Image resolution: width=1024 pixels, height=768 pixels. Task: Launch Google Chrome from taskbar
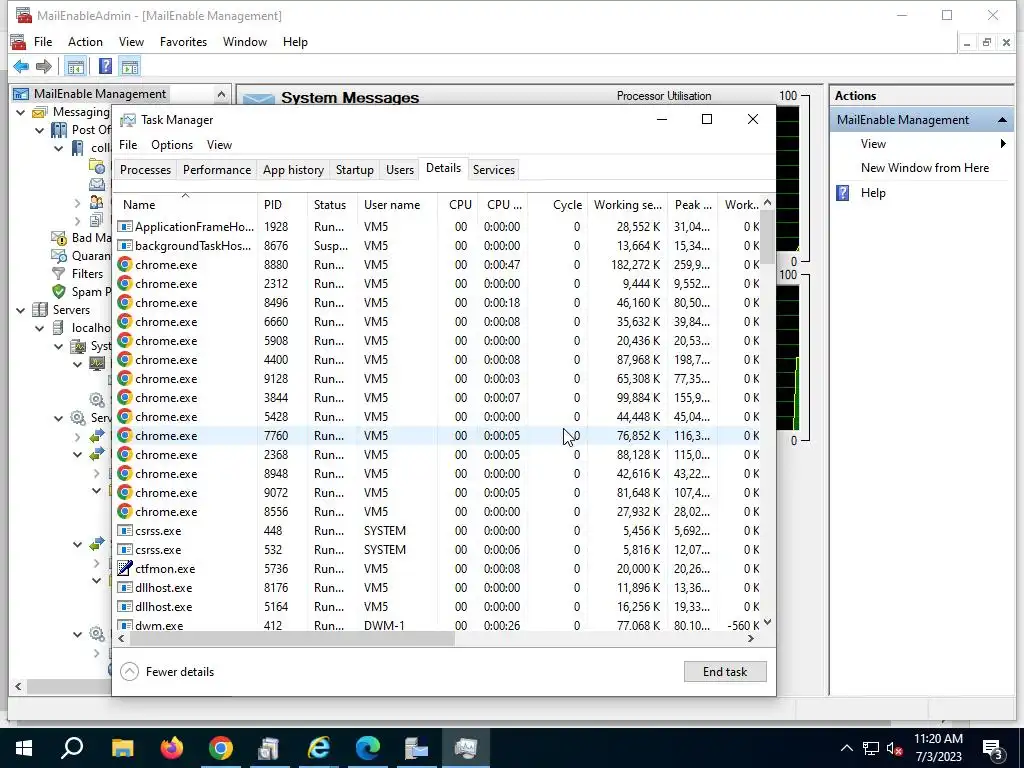pos(221,747)
